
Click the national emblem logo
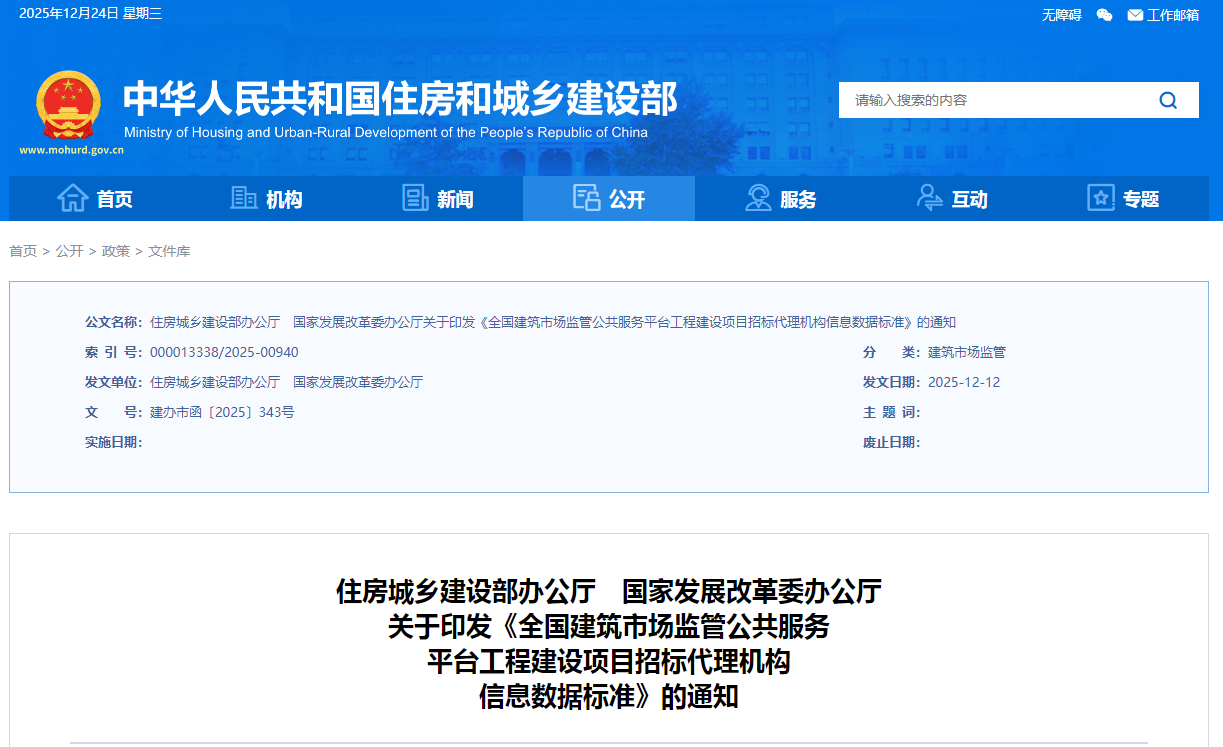[68, 105]
